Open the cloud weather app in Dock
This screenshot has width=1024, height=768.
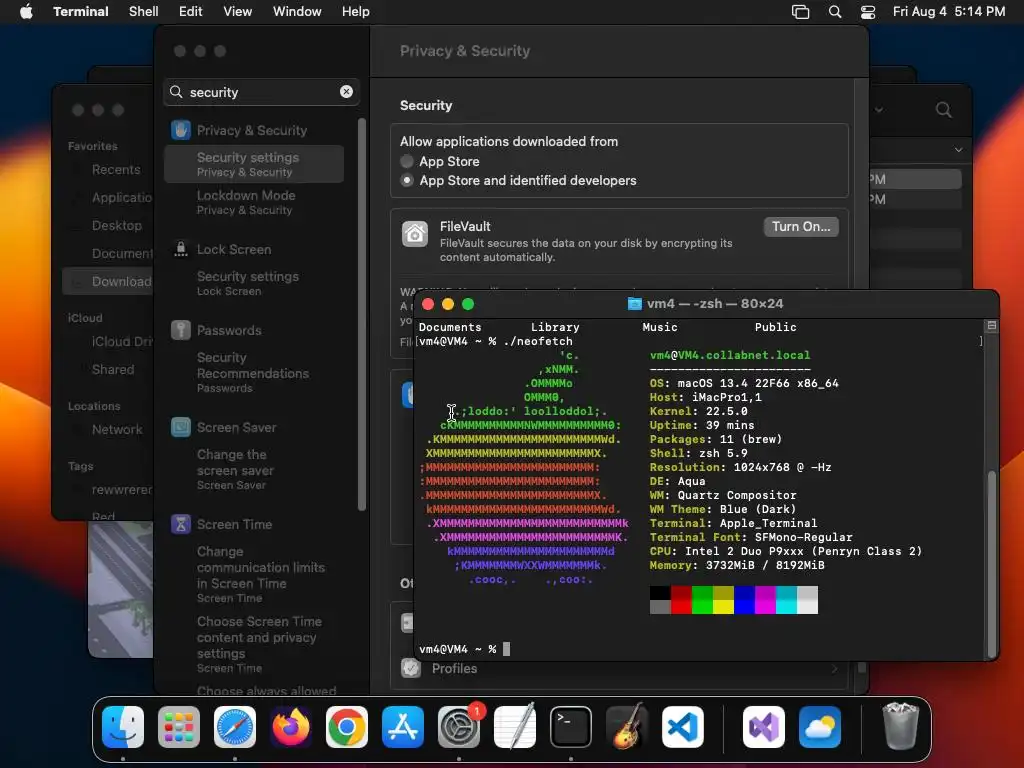[820, 727]
